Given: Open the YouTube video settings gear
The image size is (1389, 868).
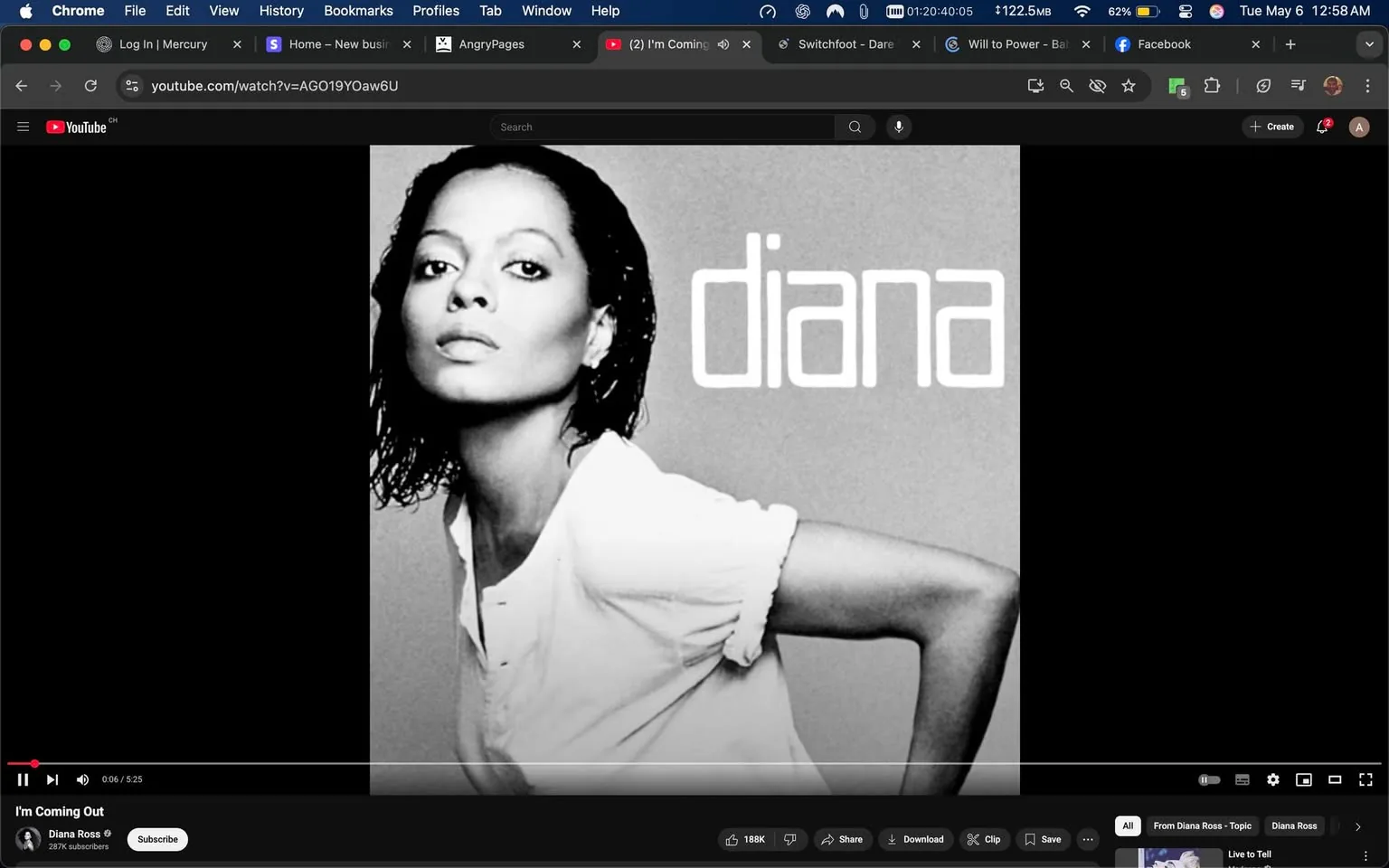Looking at the screenshot, I should [1272, 778].
